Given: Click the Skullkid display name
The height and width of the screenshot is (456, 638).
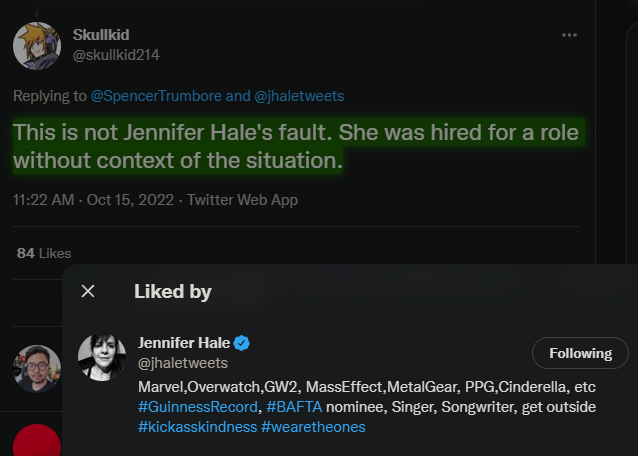Looking at the screenshot, I should [x=101, y=35].
